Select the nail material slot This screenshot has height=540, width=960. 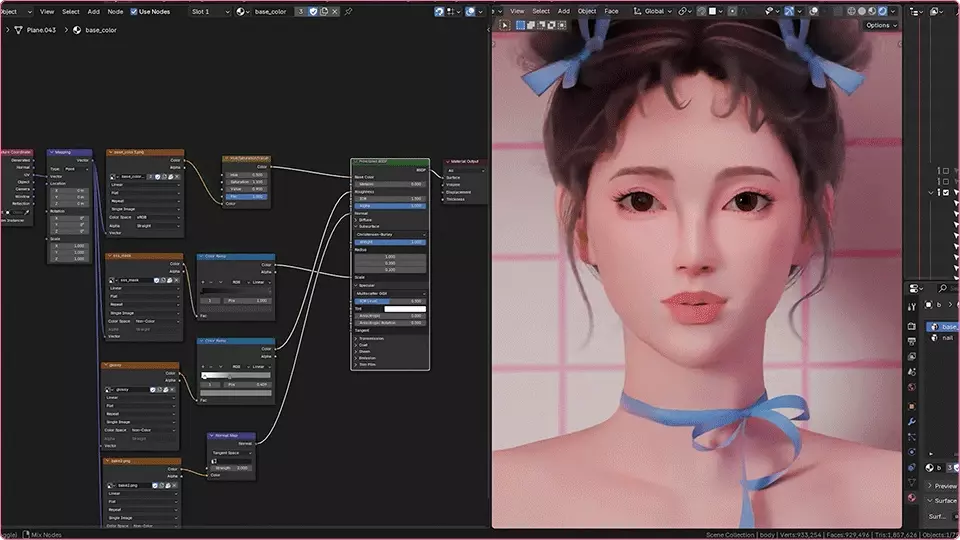[943, 338]
